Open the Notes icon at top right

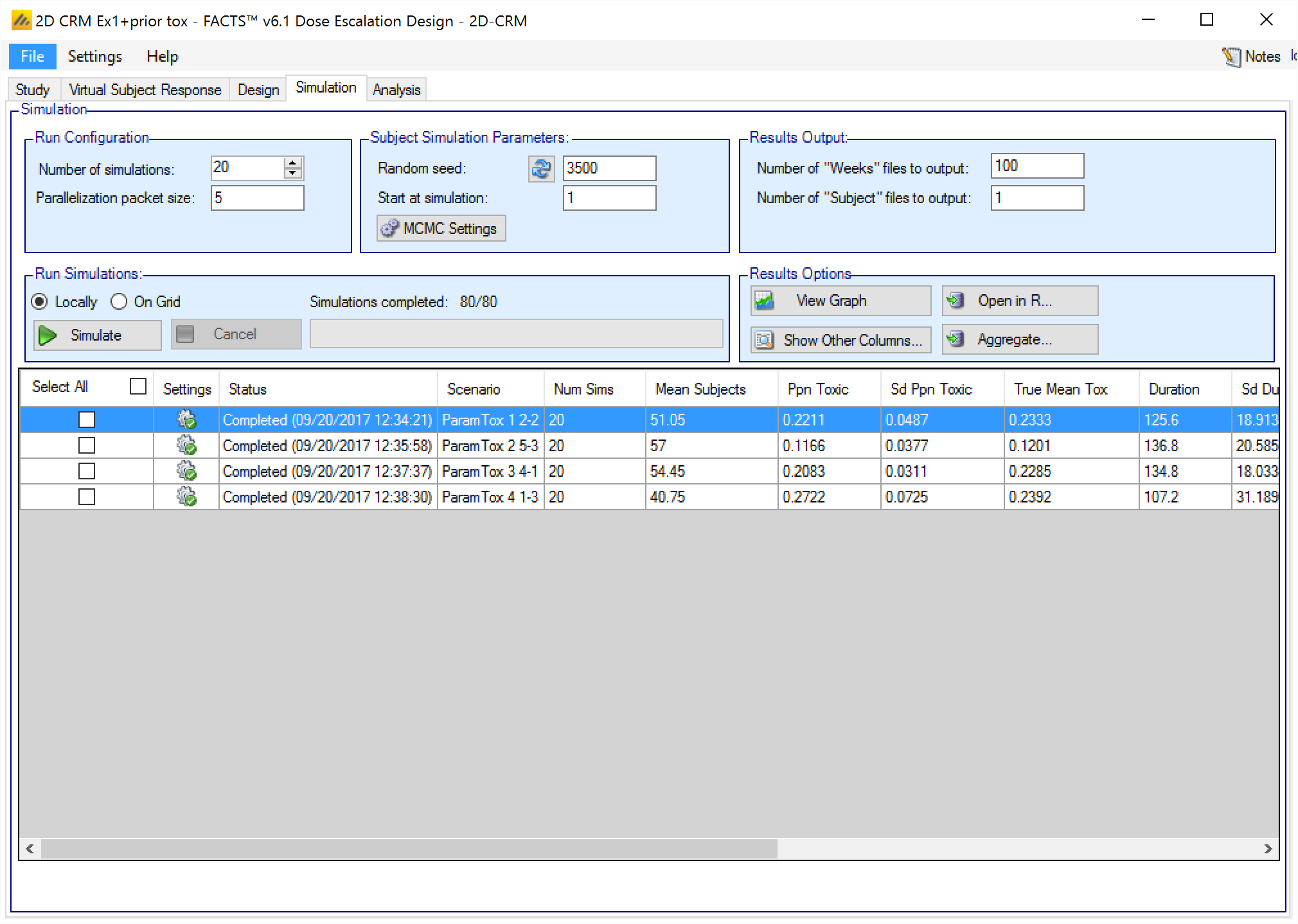pos(1231,57)
